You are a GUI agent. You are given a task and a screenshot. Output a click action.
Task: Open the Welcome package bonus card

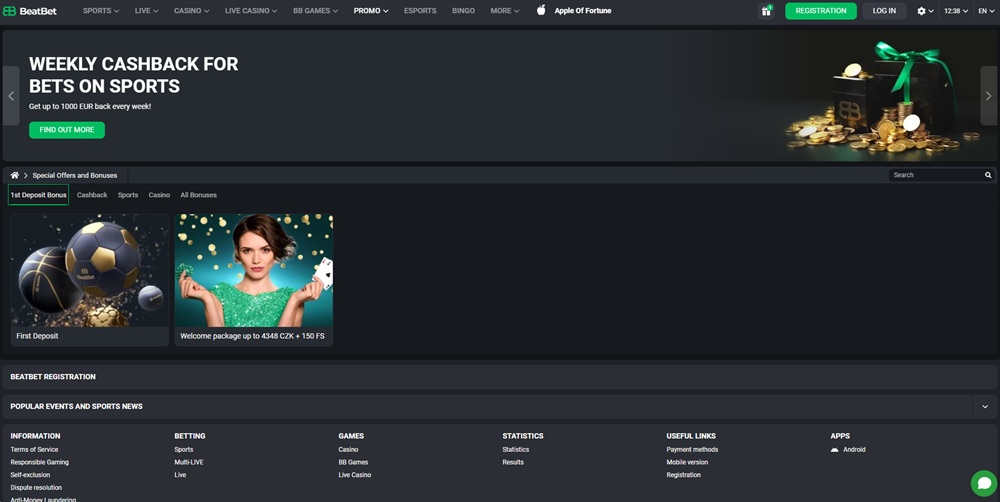point(254,280)
